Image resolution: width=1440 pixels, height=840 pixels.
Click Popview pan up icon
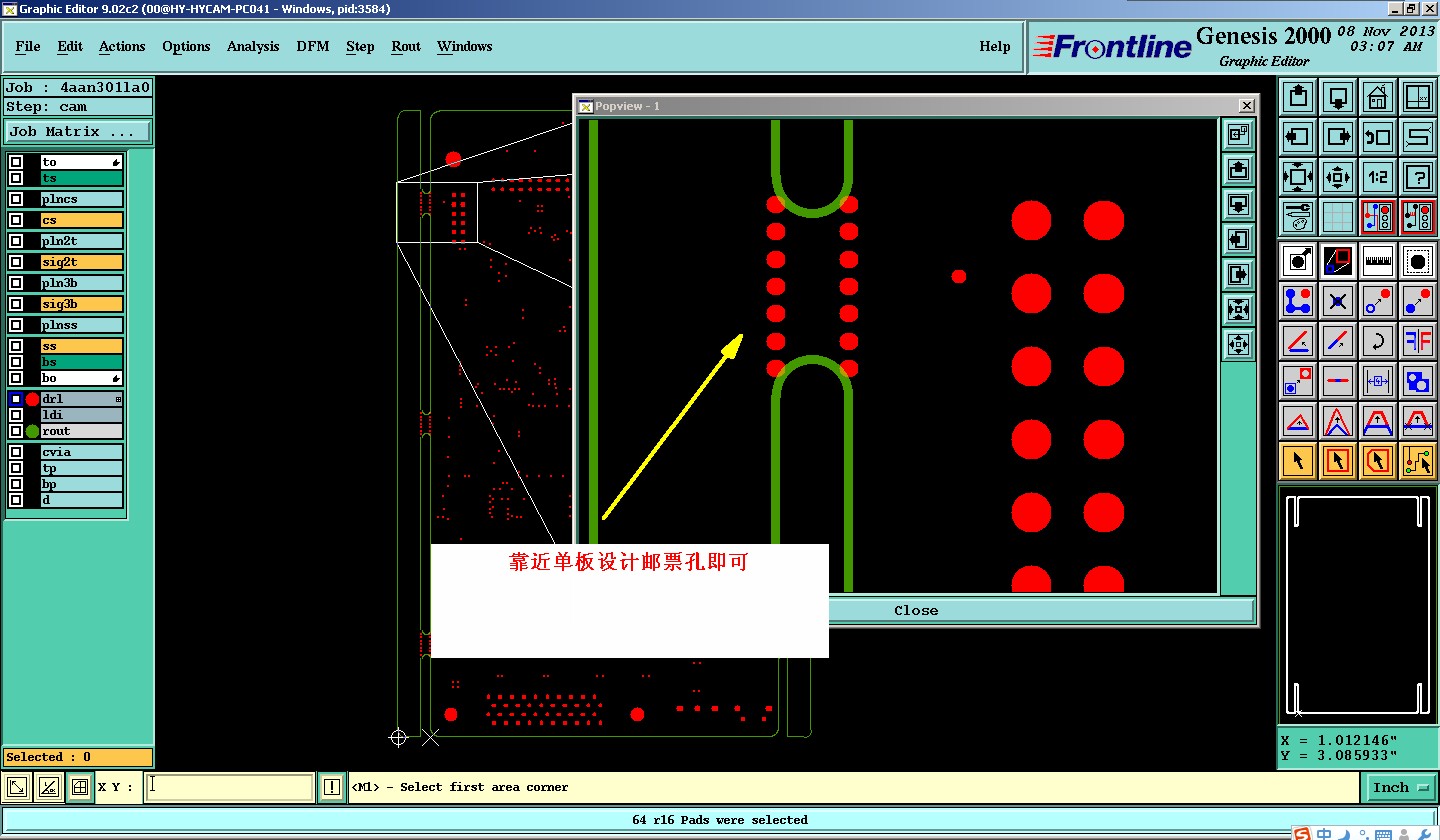(1238, 169)
